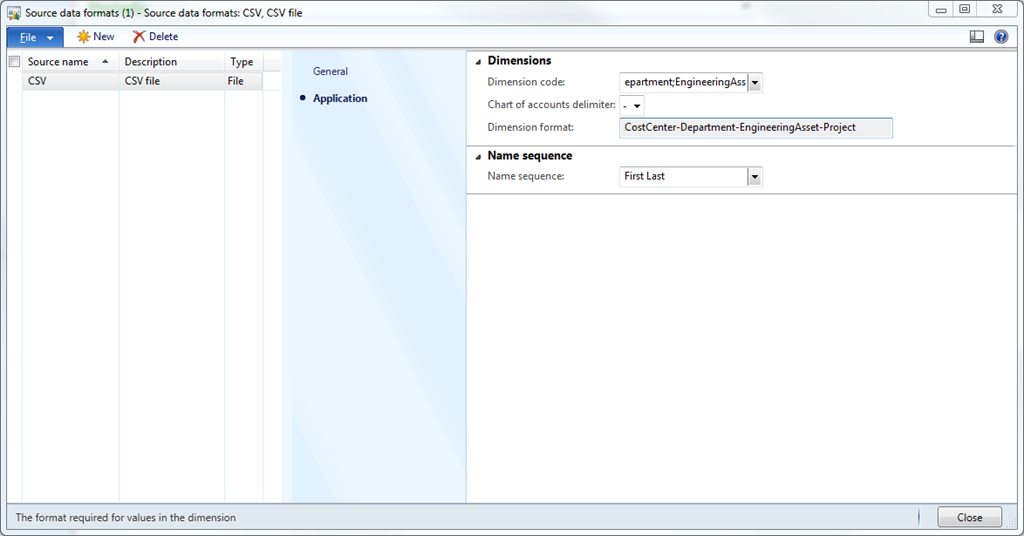Click the Delete toolbar button

click(x=155, y=37)
